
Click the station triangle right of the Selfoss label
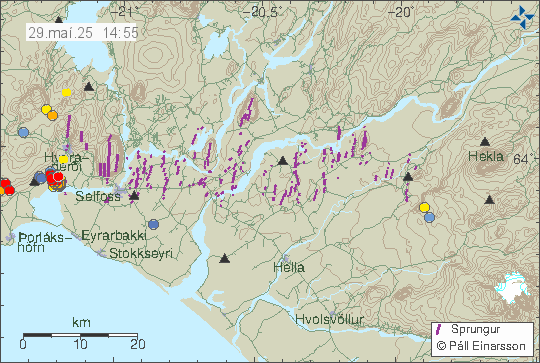[134, 196]
